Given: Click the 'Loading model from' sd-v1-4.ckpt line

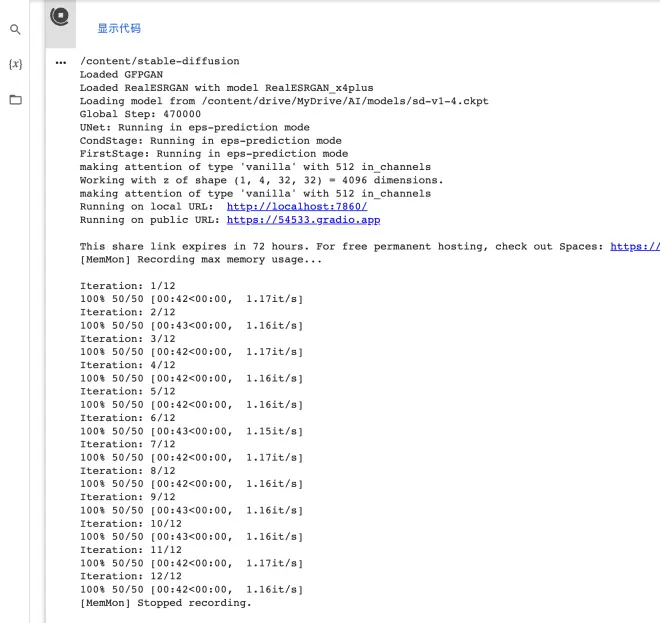Looking at the screenshot, I should pos(284,101).
